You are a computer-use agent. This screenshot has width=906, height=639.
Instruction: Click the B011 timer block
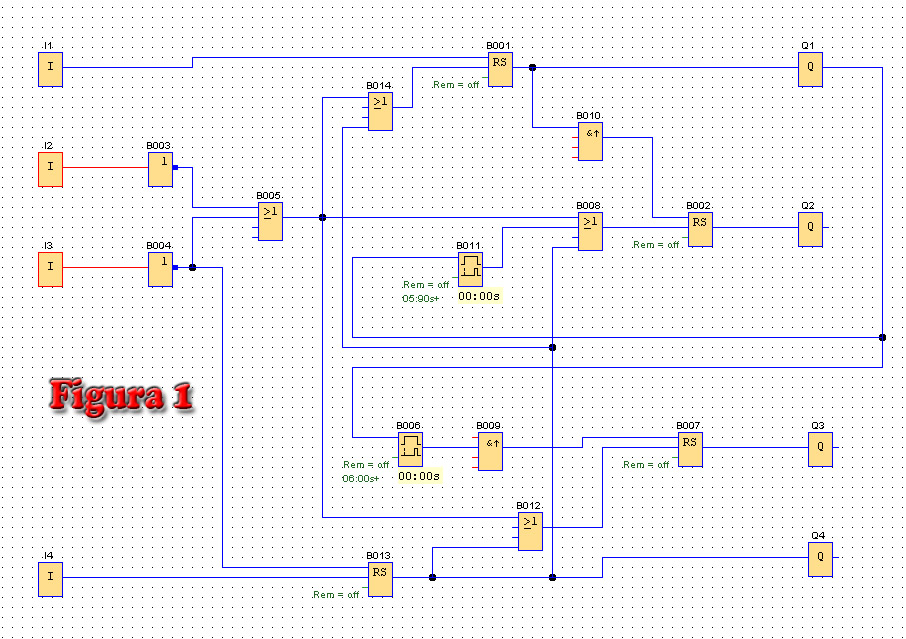click(470, 269)
